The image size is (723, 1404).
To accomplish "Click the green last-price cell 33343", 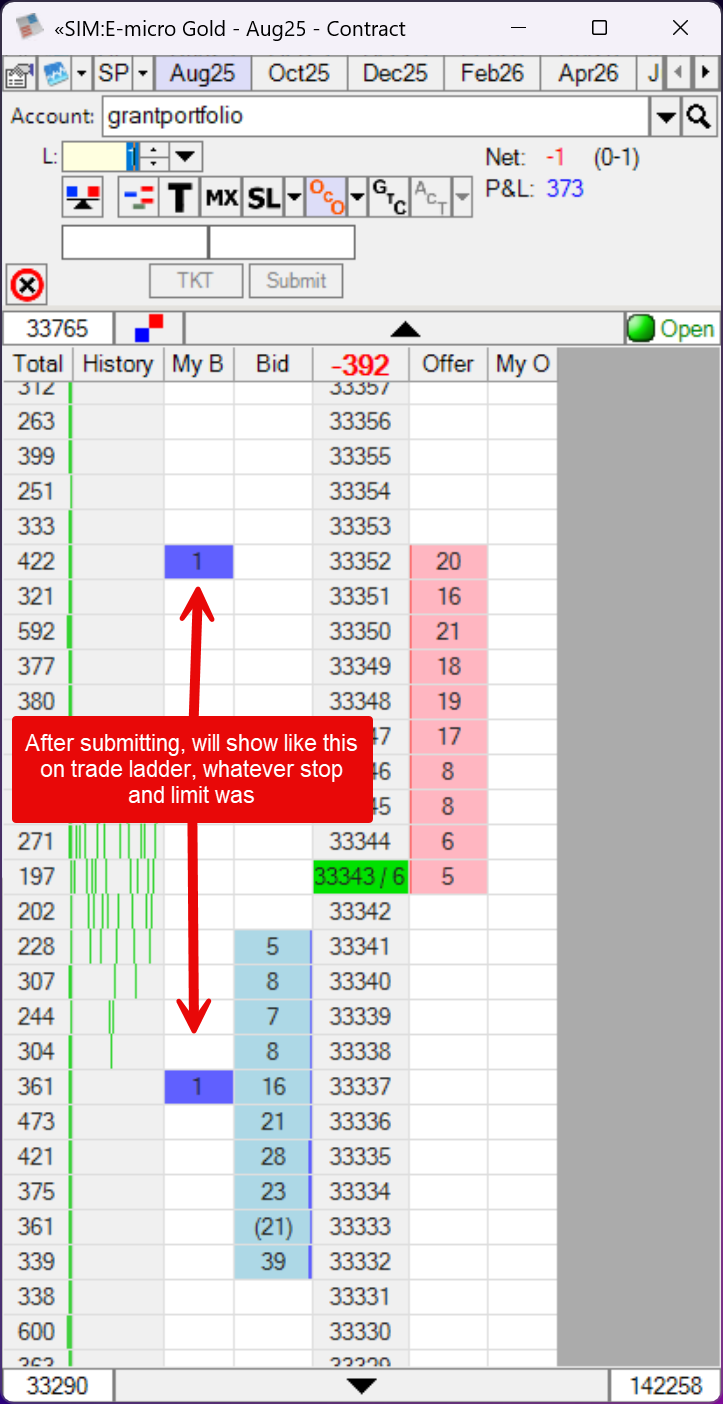I will 360,877.
